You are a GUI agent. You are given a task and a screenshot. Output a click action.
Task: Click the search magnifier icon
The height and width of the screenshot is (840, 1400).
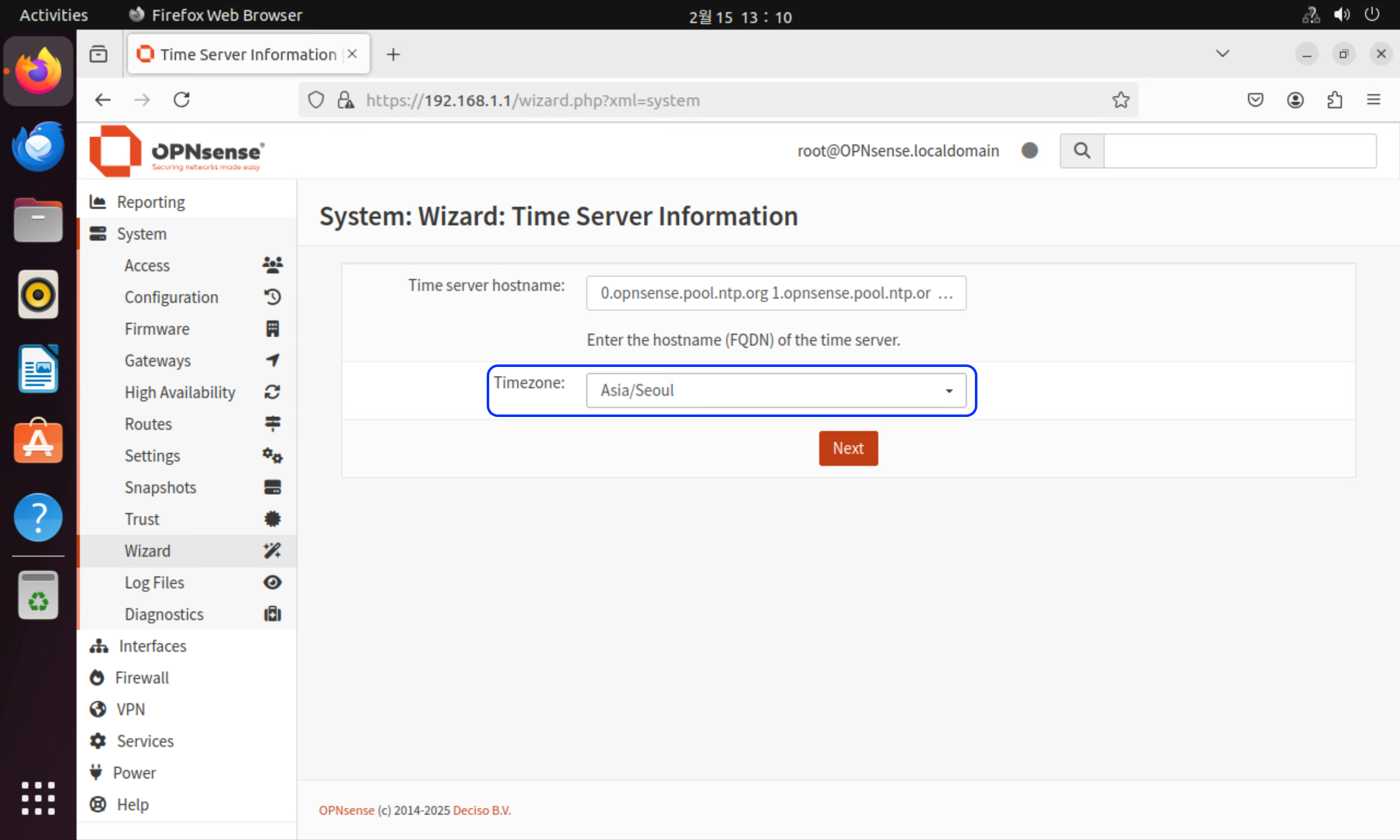tap(1081, 151)
